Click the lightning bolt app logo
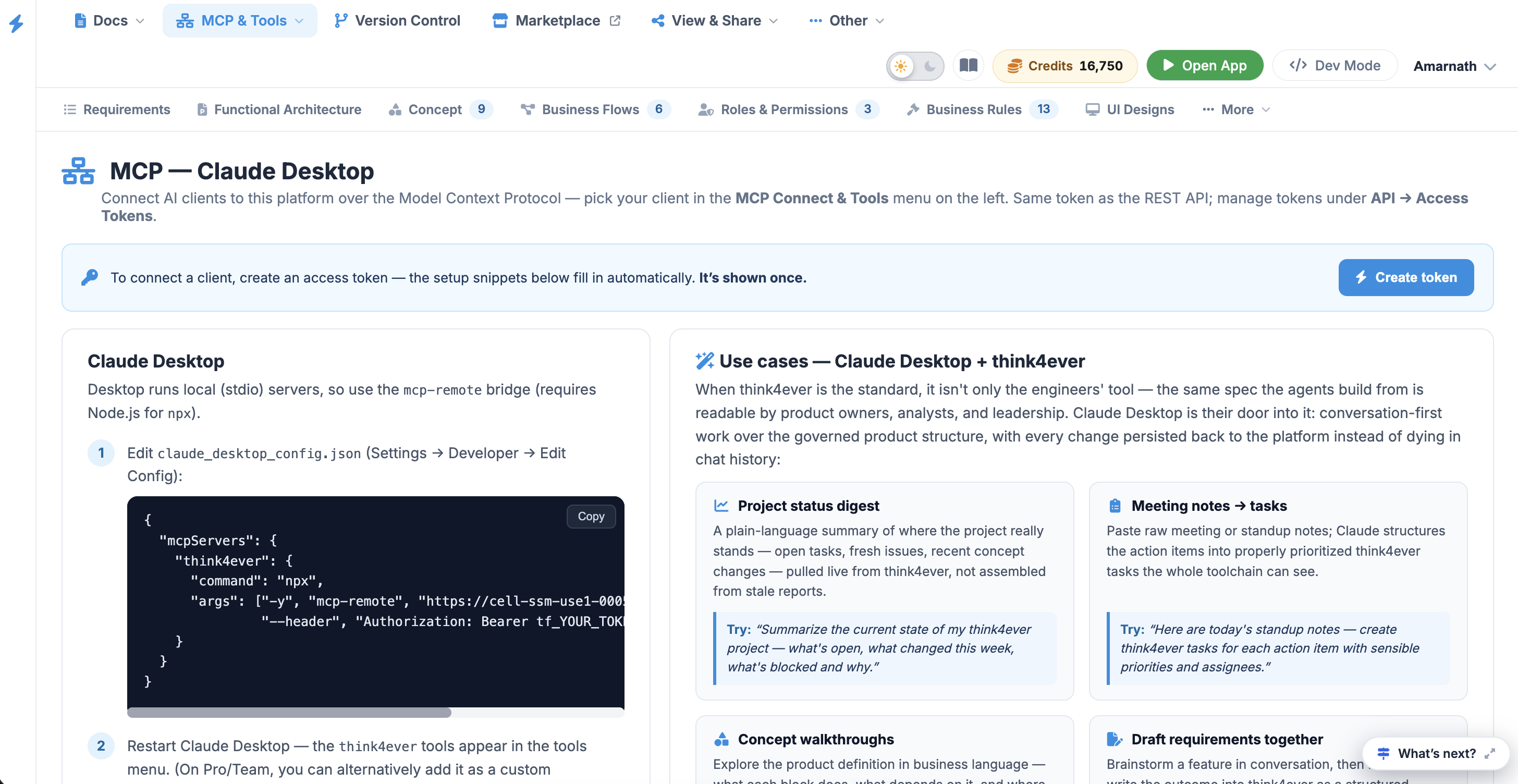Screen dimensions: 1518x784 point(17,23)
